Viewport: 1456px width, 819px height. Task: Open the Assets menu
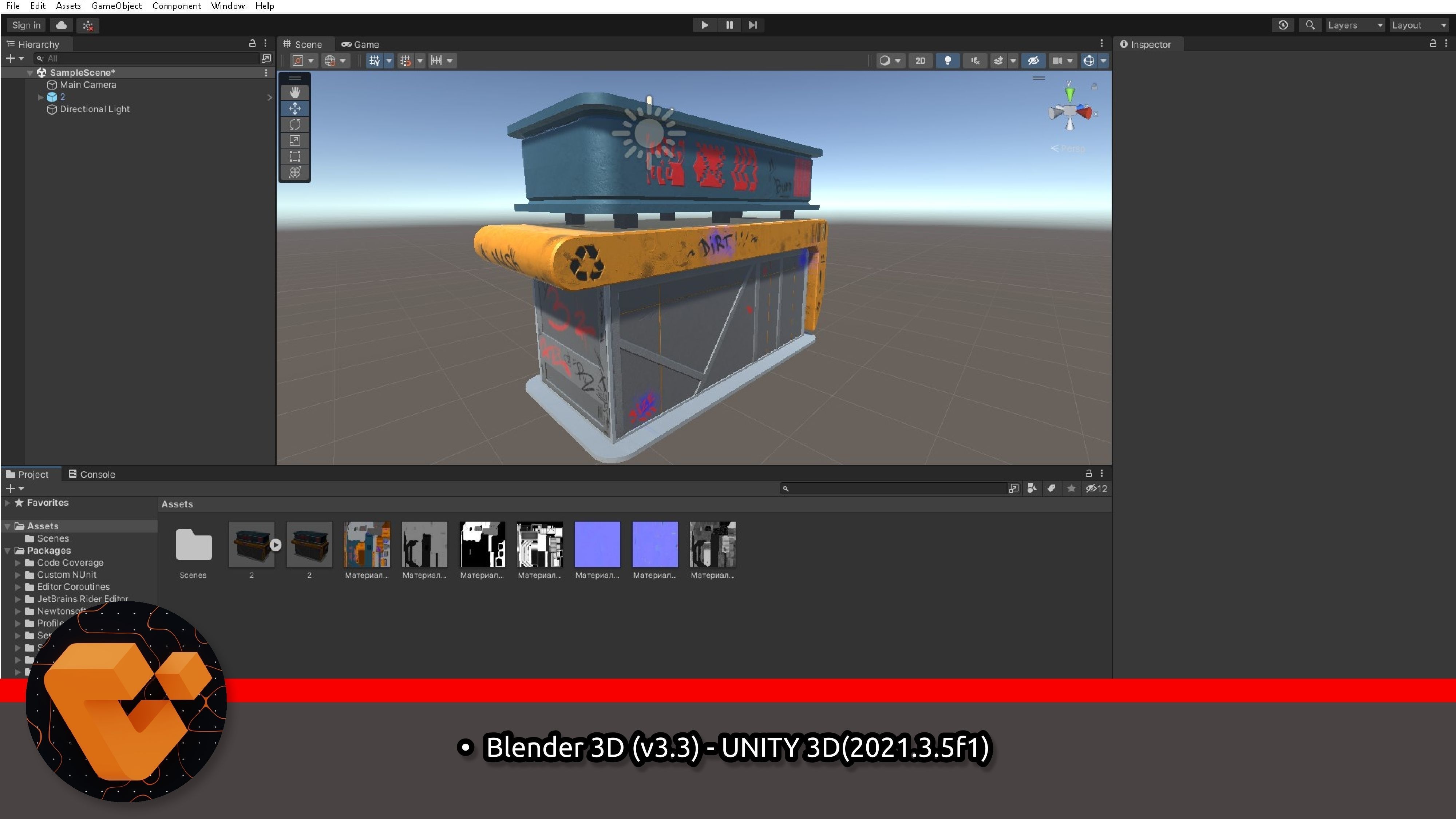click(68, 6)
